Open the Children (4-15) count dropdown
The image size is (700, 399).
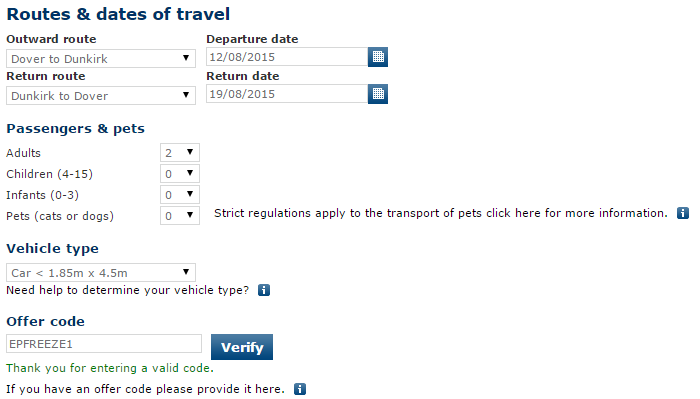tap(180, 174)
